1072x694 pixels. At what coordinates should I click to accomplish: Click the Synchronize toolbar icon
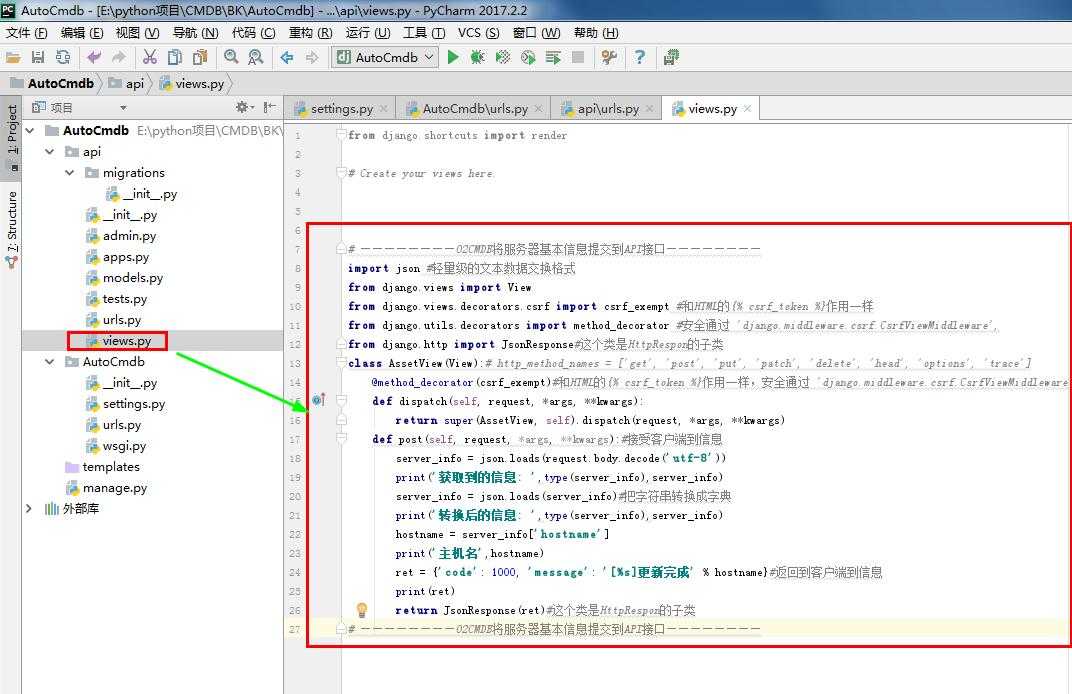63,58
